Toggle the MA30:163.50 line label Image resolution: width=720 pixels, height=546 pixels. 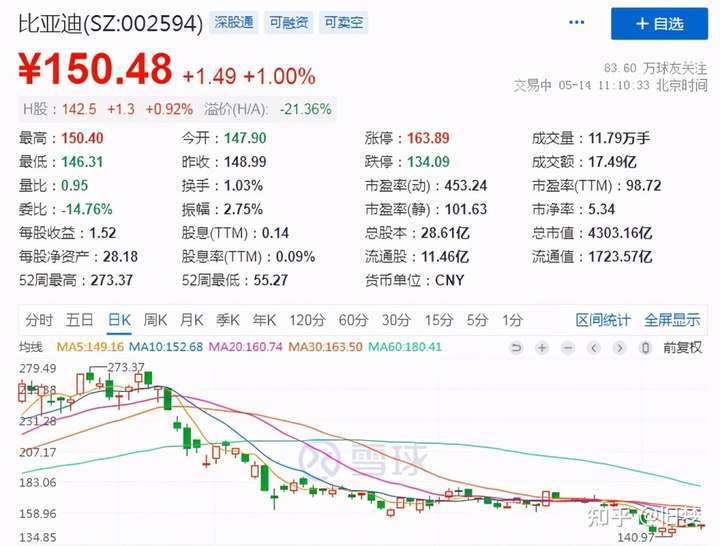(x=325, y=347)
